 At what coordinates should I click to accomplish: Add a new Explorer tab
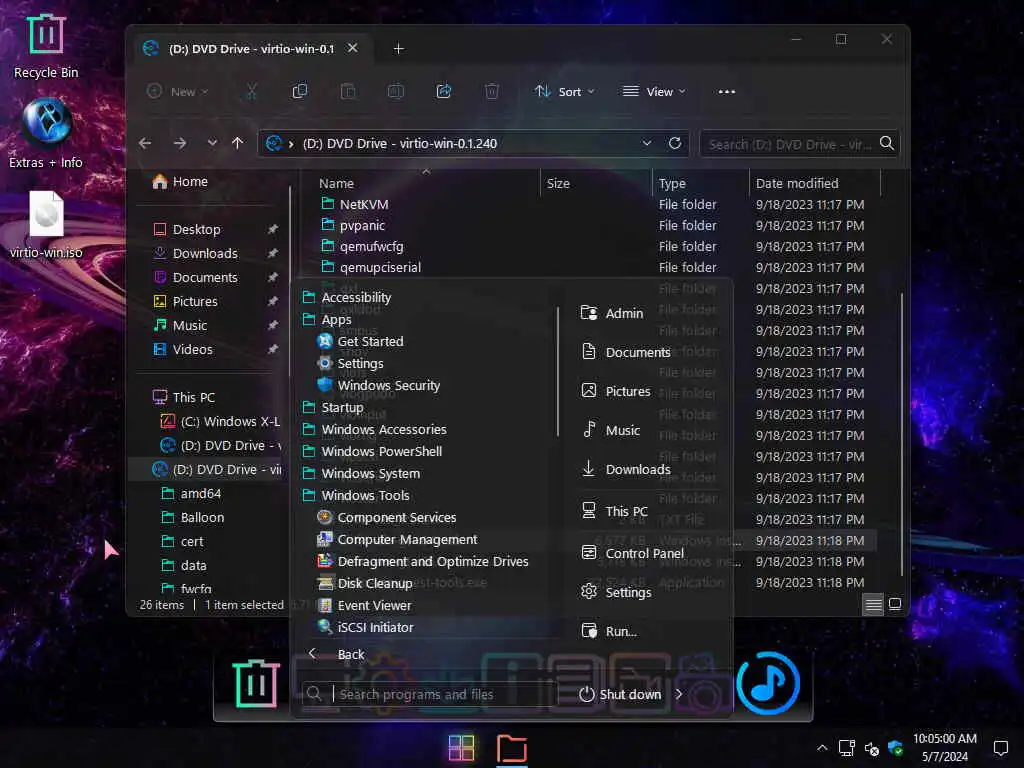398,49
